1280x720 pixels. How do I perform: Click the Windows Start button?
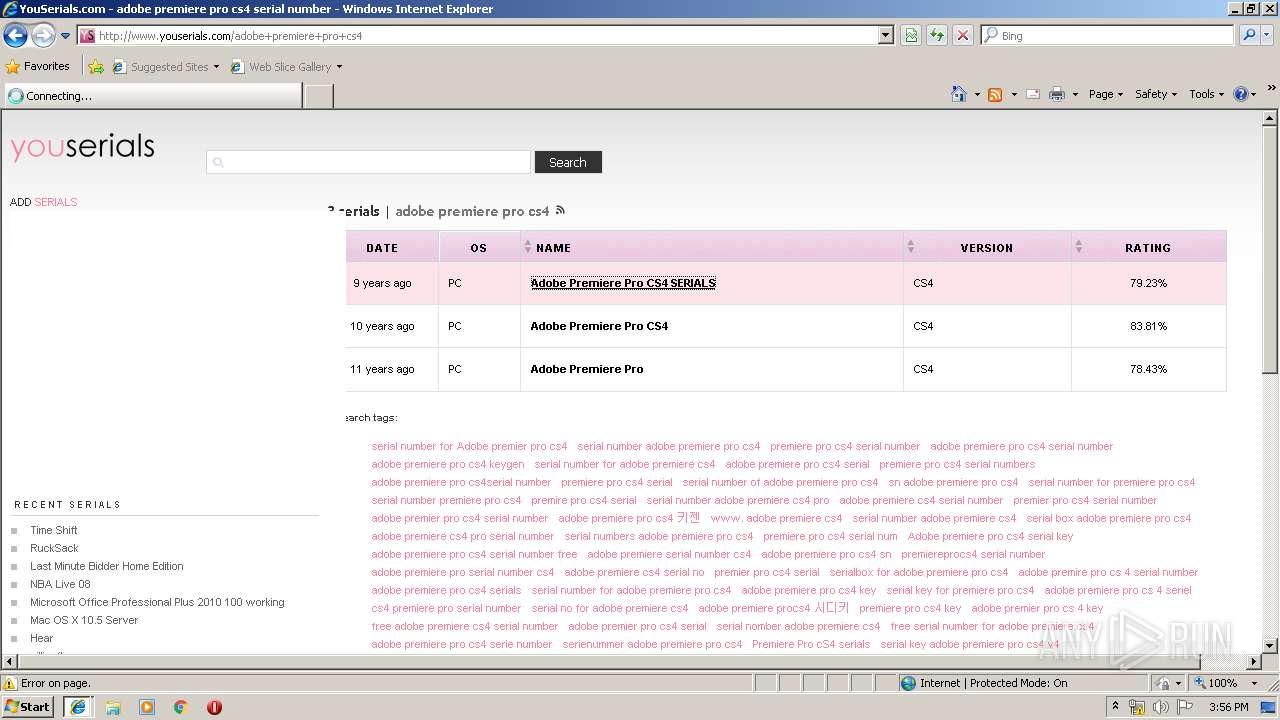click(x=28, y=706)
